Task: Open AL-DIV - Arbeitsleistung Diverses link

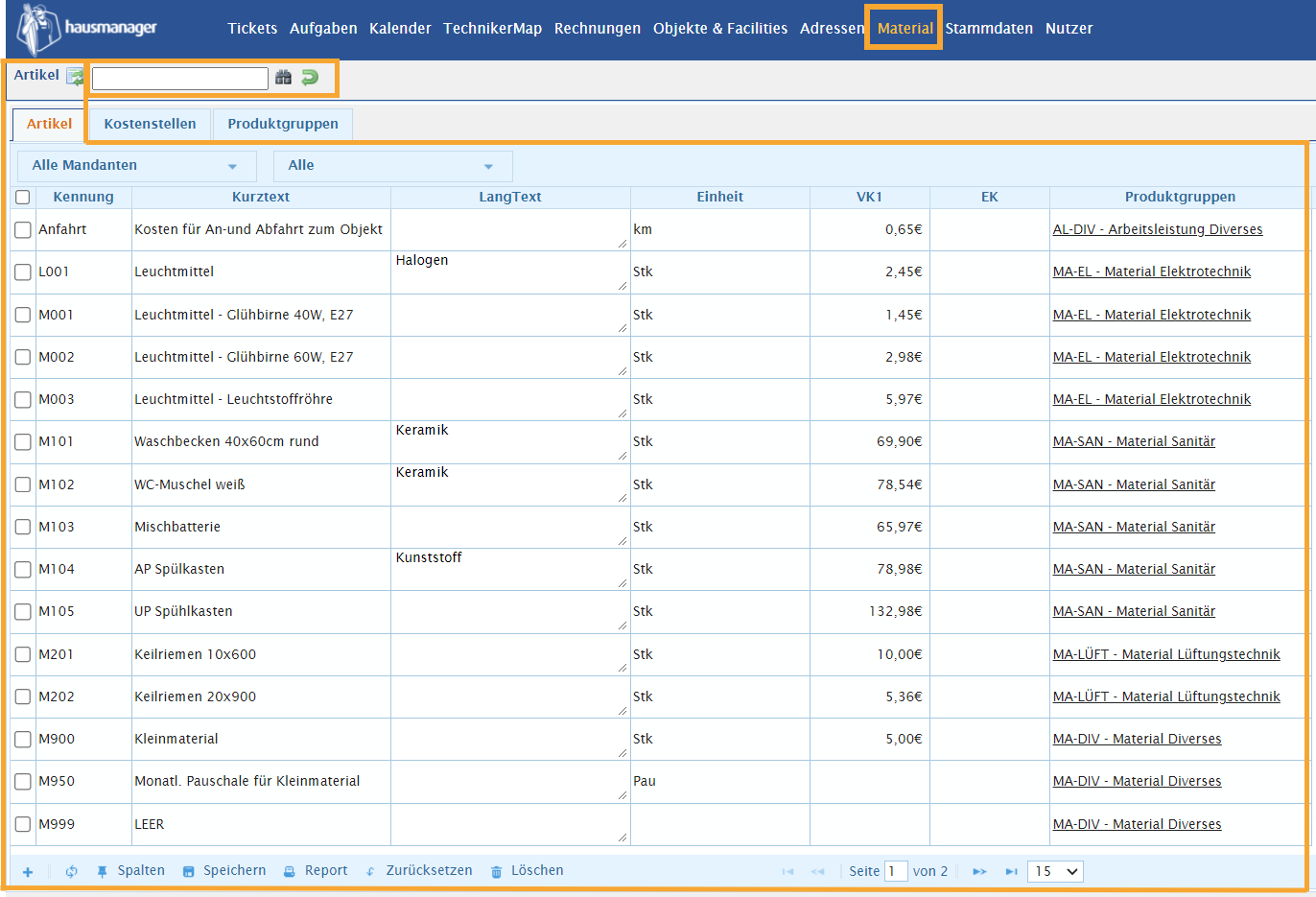Action: pyautogui.click(x=1158, y=230)
